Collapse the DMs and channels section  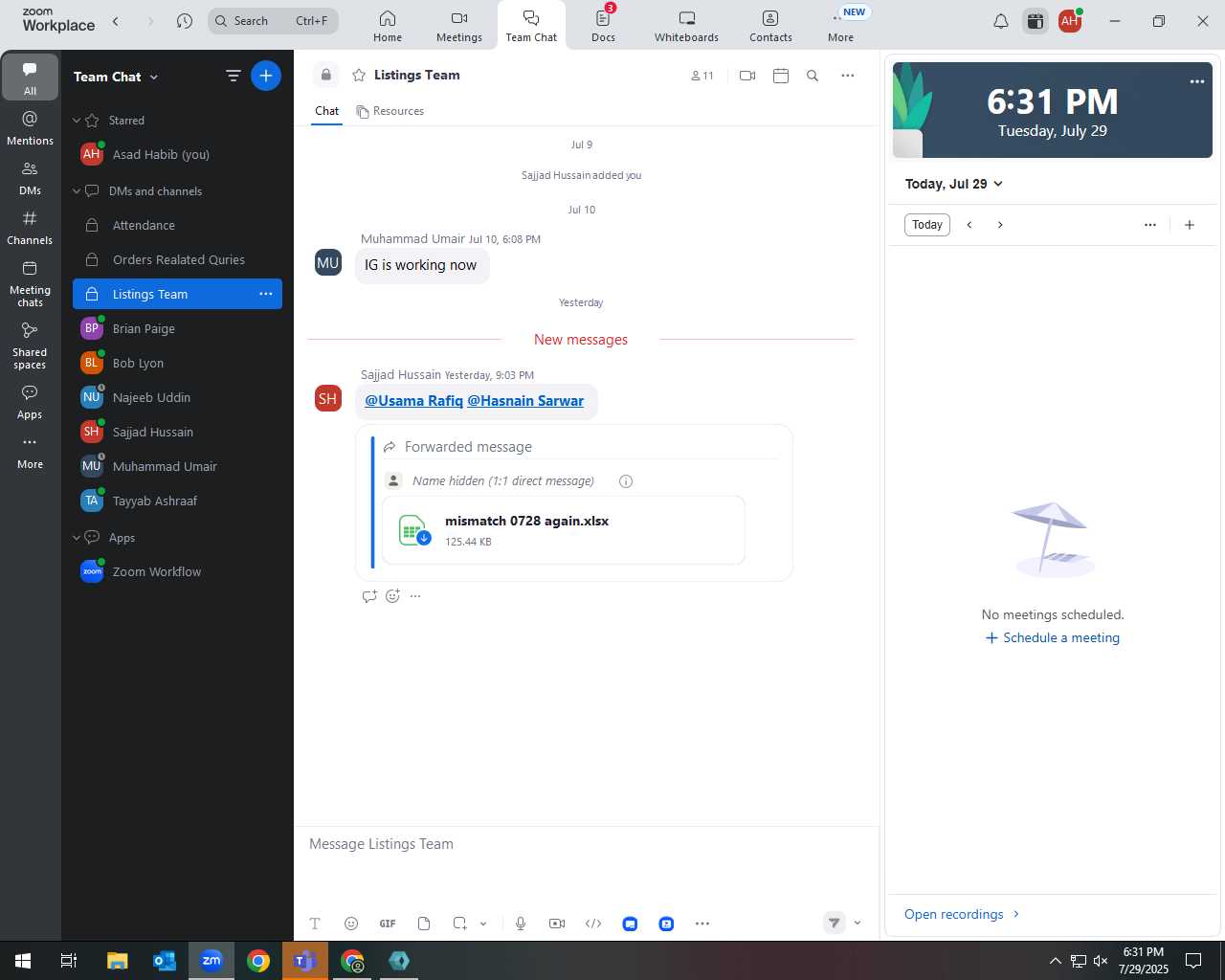tap(77, 191)
